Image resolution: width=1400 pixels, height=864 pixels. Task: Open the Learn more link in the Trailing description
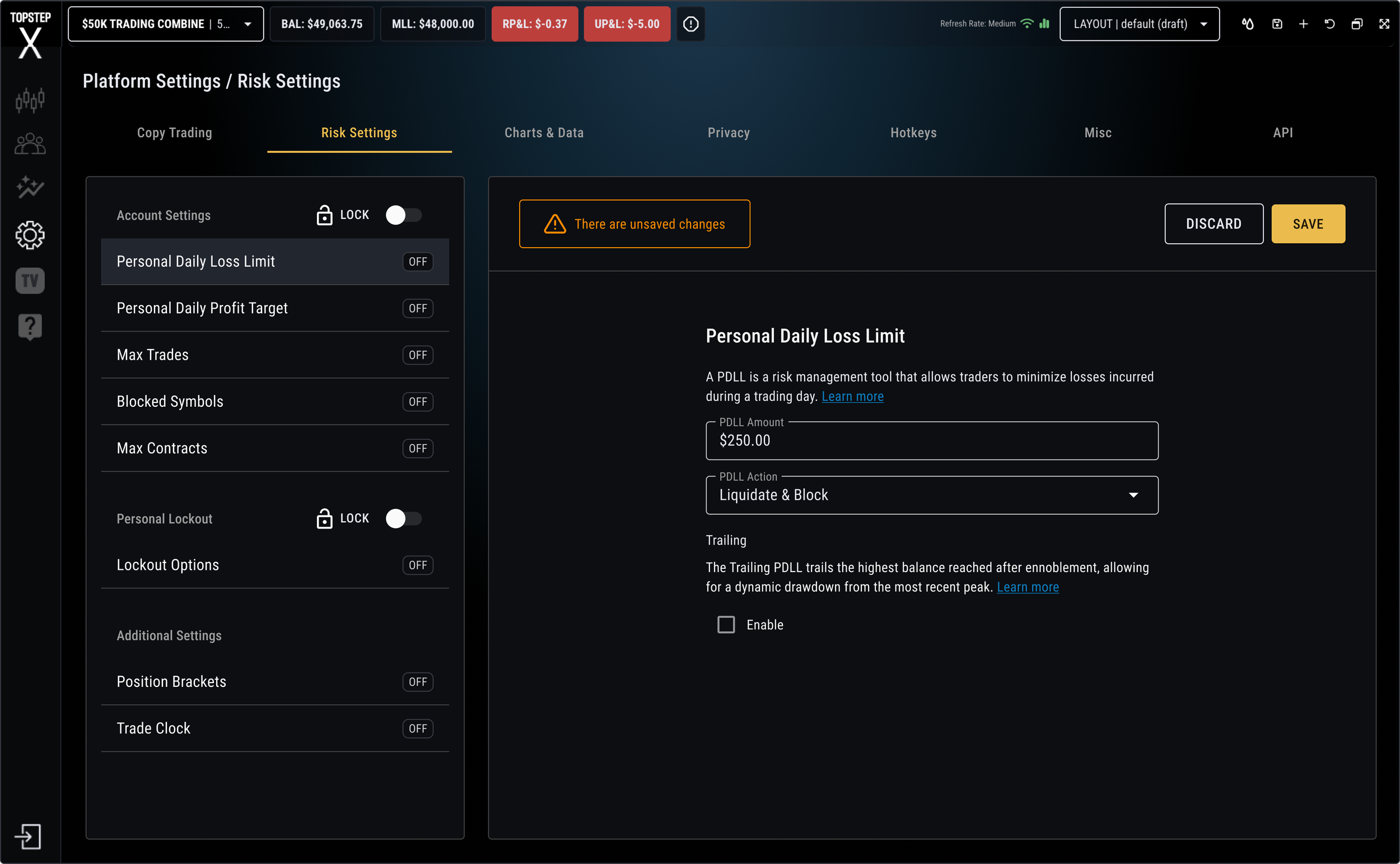pos(1028,587)
